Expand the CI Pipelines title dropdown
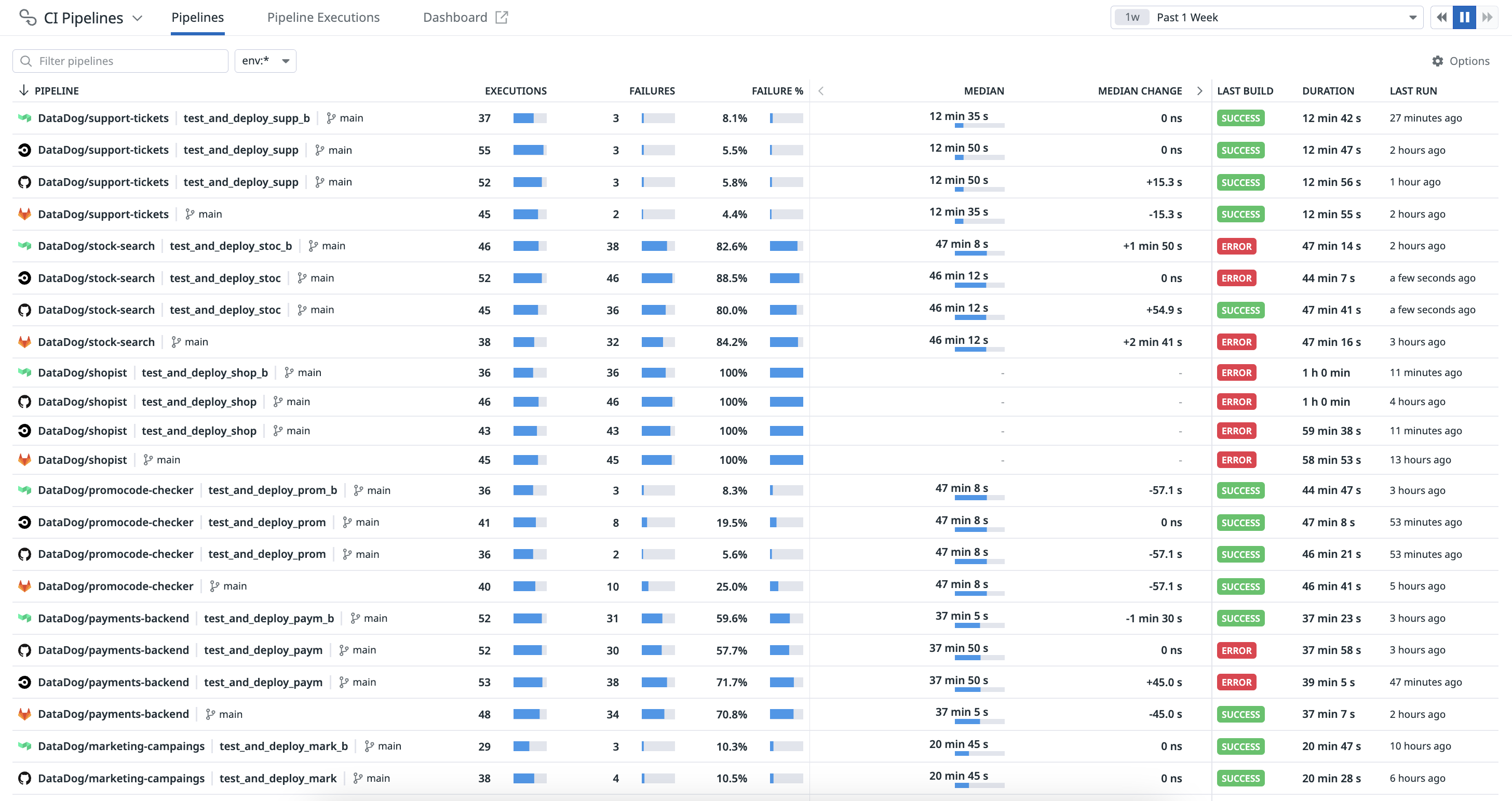The width and height of the screenshot is (1512, 801). [x=138, y=18]
